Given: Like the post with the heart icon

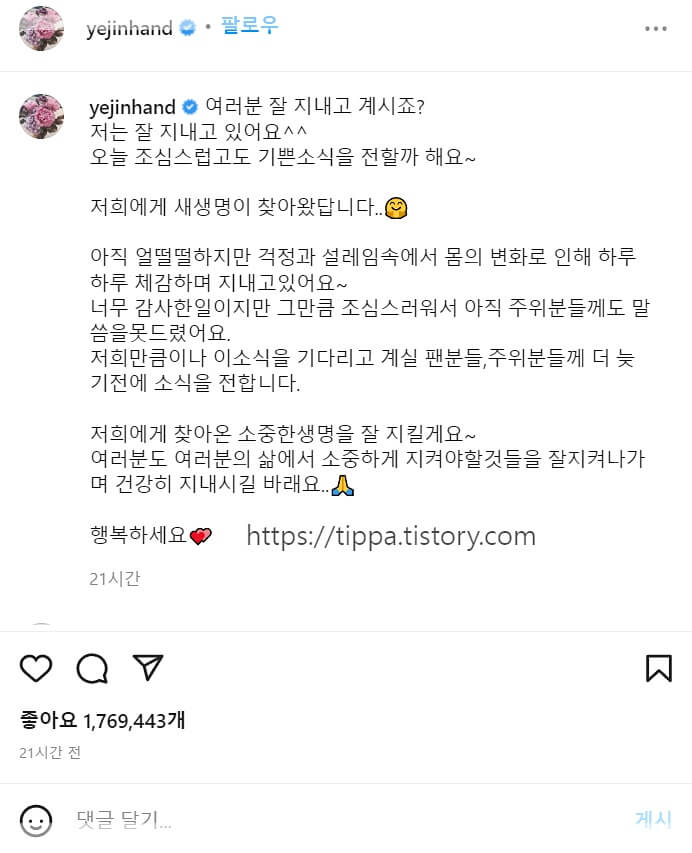Looking at the screenshot, I should point(36,668).
